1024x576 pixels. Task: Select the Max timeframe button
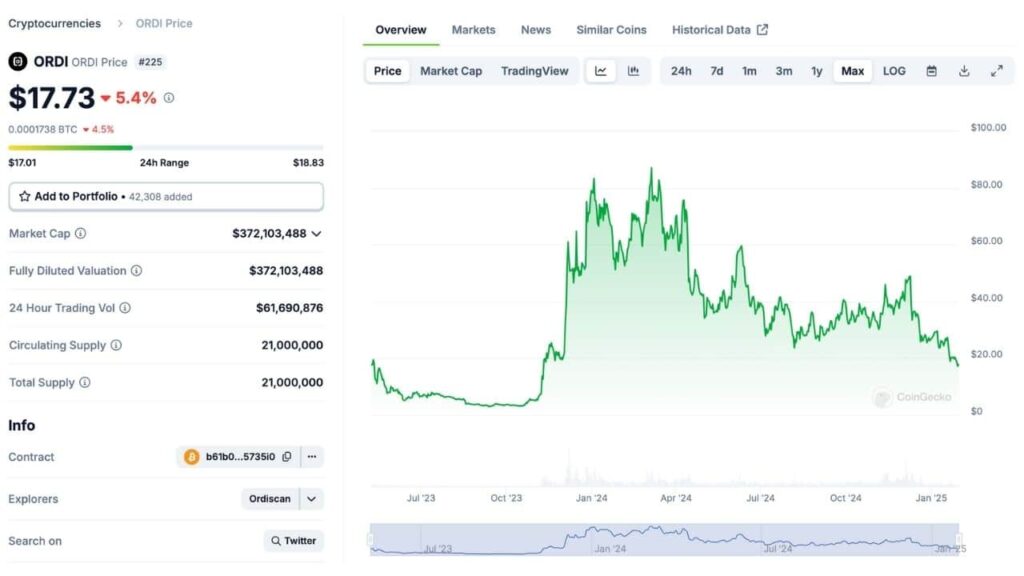click(853, 70)
